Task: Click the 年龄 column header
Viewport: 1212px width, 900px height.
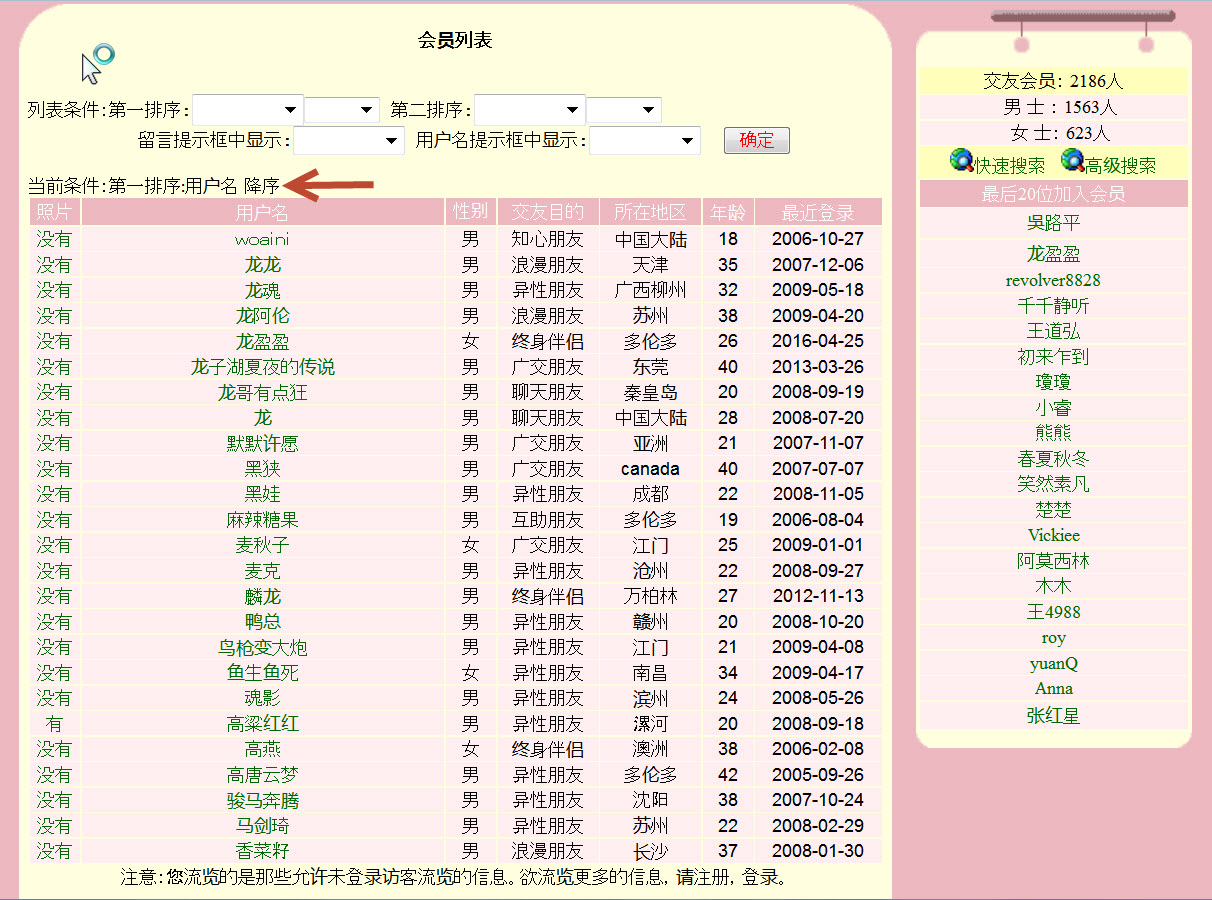Action: [728, 212]
